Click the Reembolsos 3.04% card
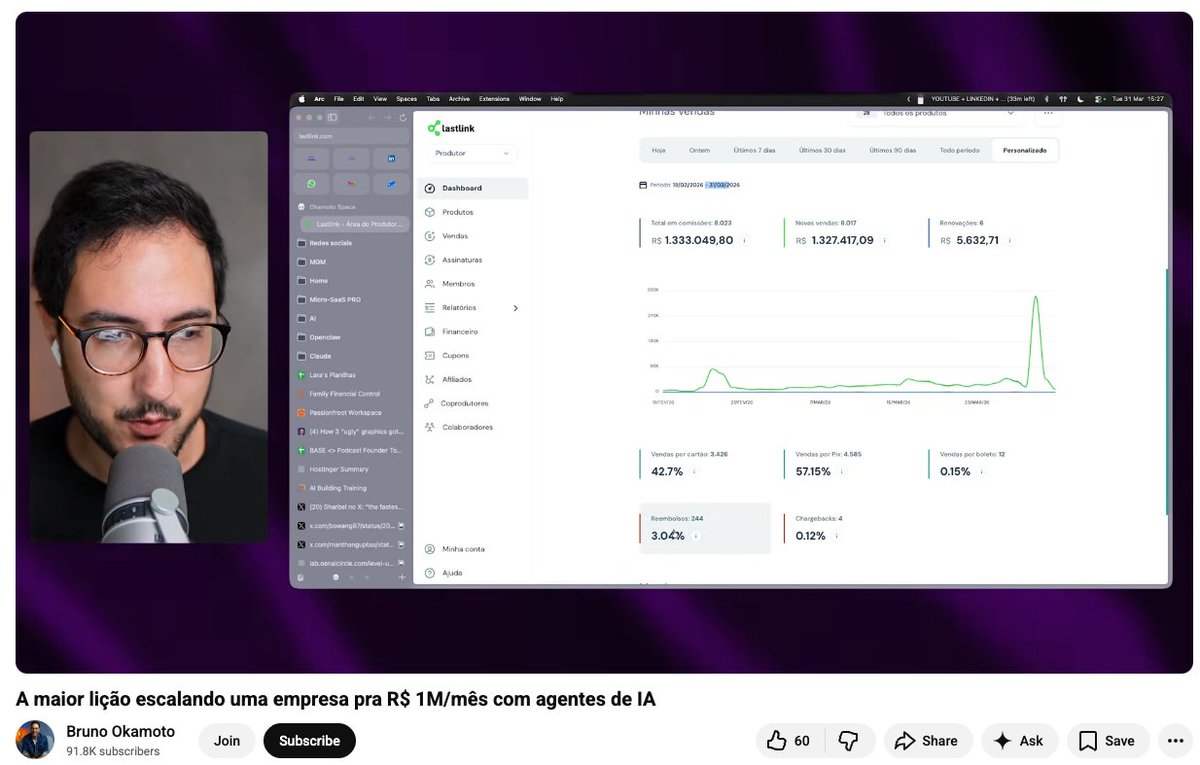 [x=704, y=529]
